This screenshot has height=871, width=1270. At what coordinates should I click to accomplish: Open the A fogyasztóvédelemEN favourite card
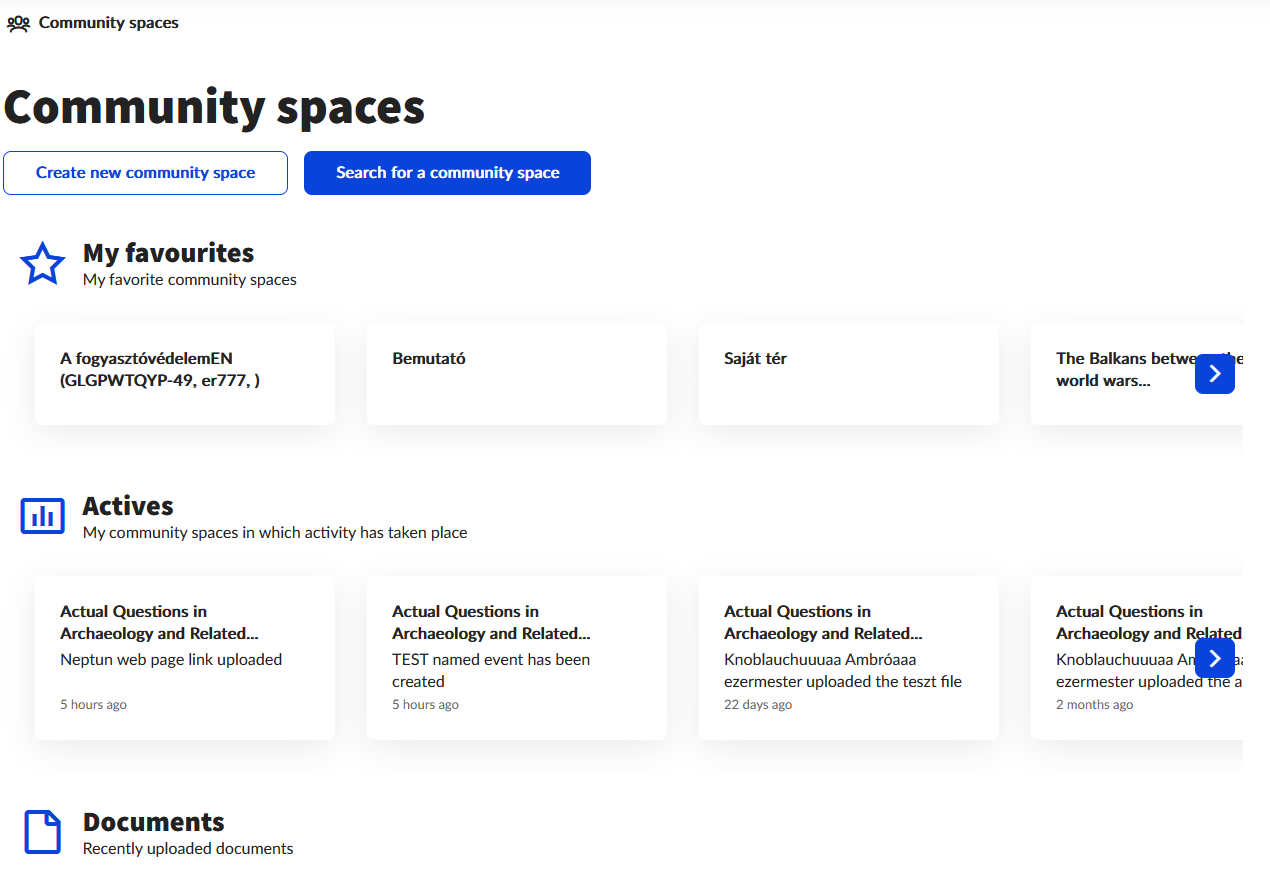(185, 373)
